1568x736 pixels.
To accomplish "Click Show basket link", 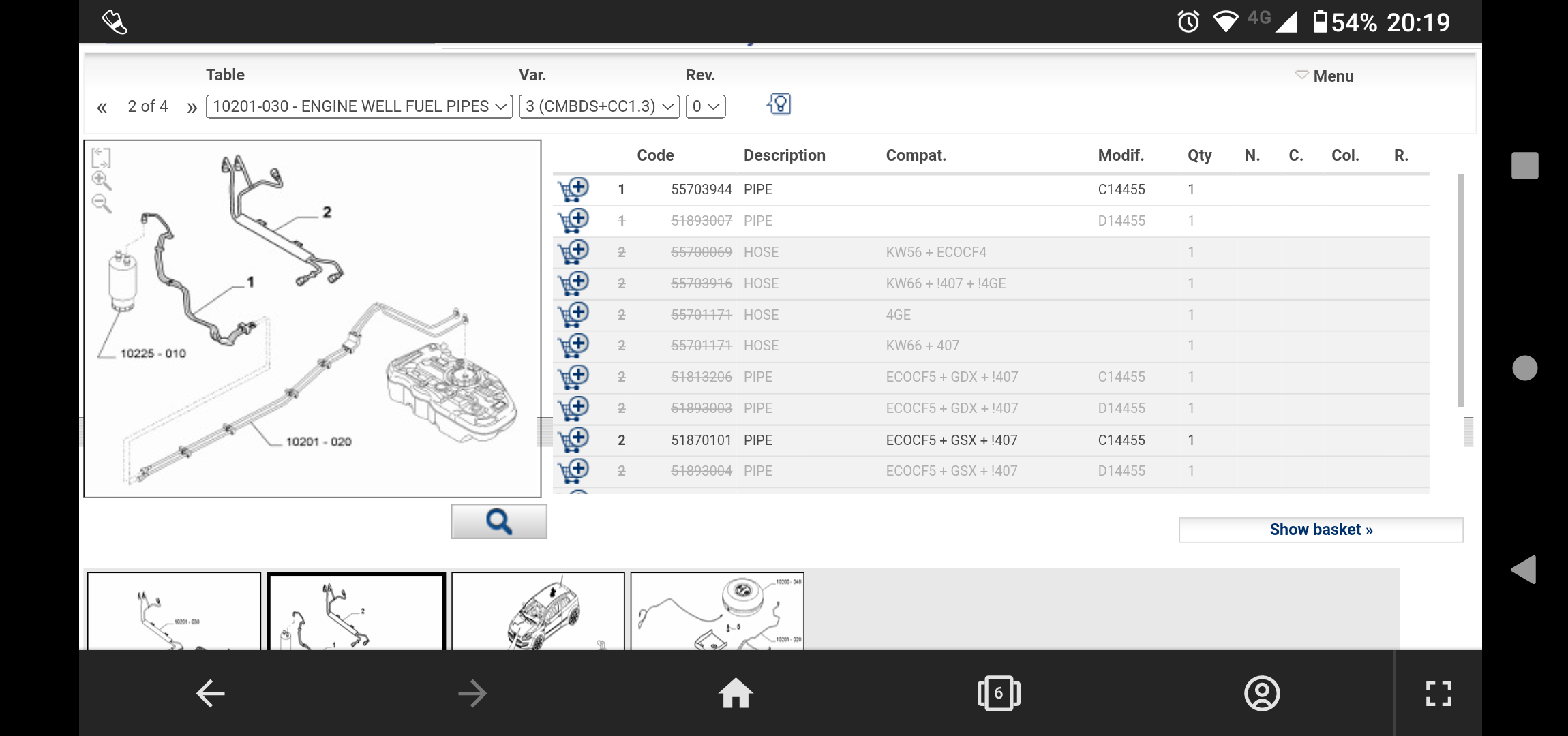I will pos(1321,530).
